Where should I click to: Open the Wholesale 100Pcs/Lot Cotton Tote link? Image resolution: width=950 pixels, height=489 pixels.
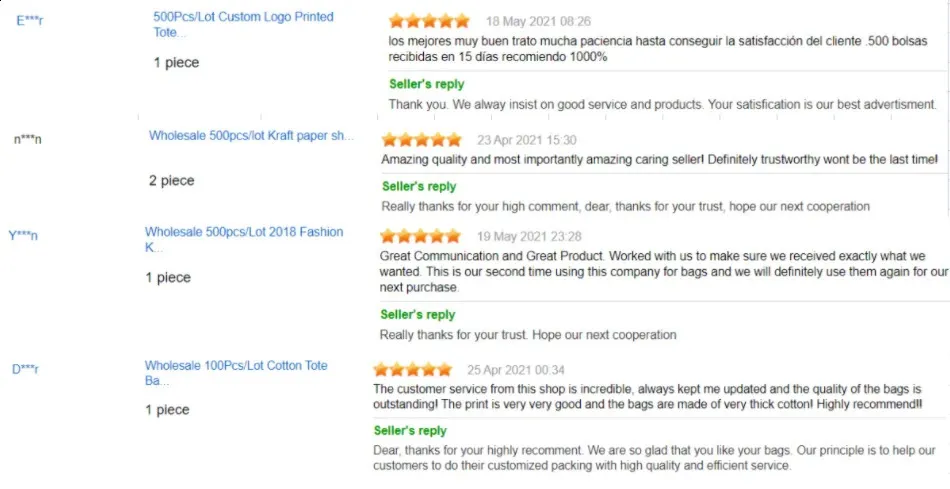point(236,373)
